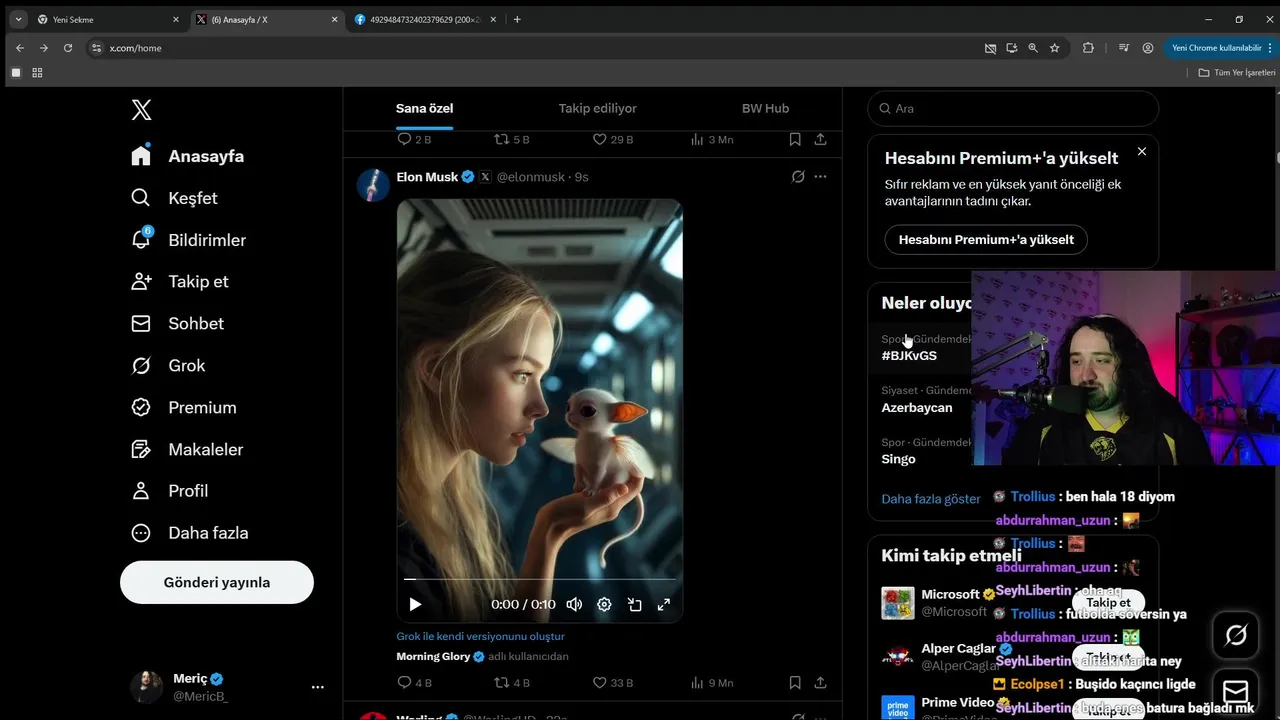Screen dimensions: 1280x720
Task: Repost Elon Musk post (4 B)
Action: coord(513,683)
